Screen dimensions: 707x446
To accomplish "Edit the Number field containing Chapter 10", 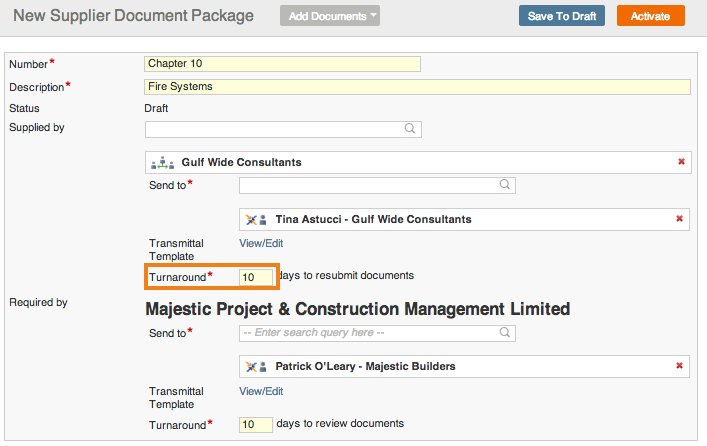I will (x=282, y=64).
